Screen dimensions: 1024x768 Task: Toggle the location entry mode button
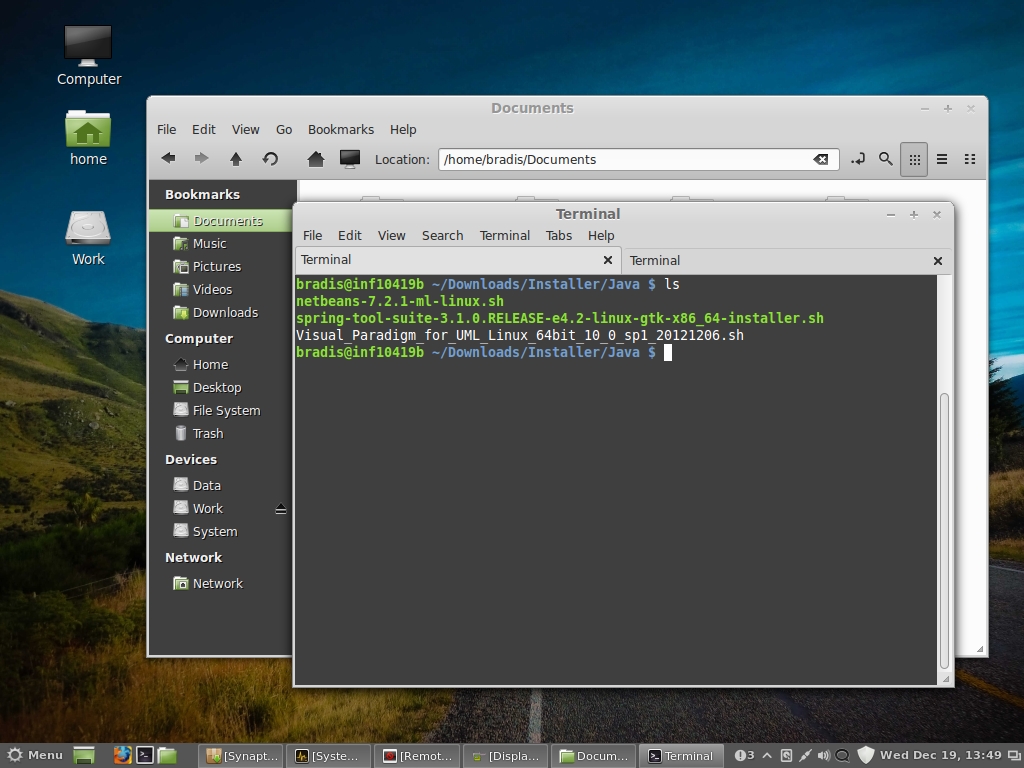(x=858, y=159)
